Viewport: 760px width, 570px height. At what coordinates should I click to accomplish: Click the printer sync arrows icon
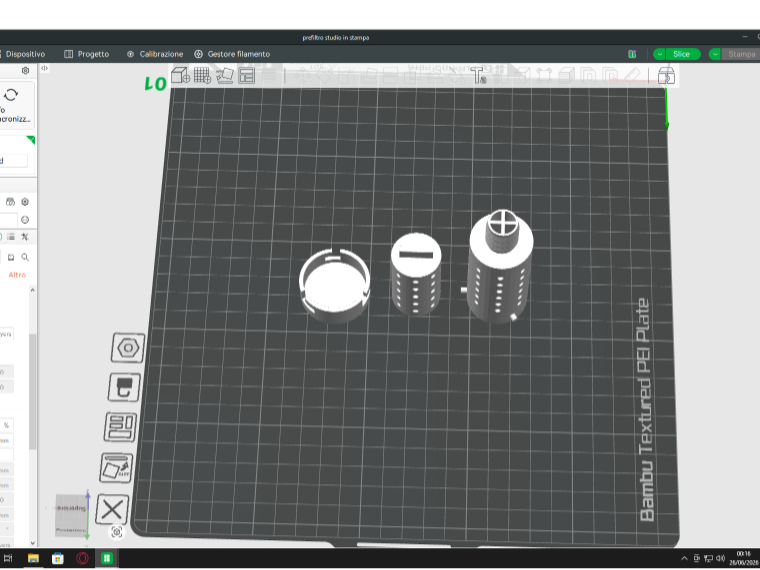(11, 95)
